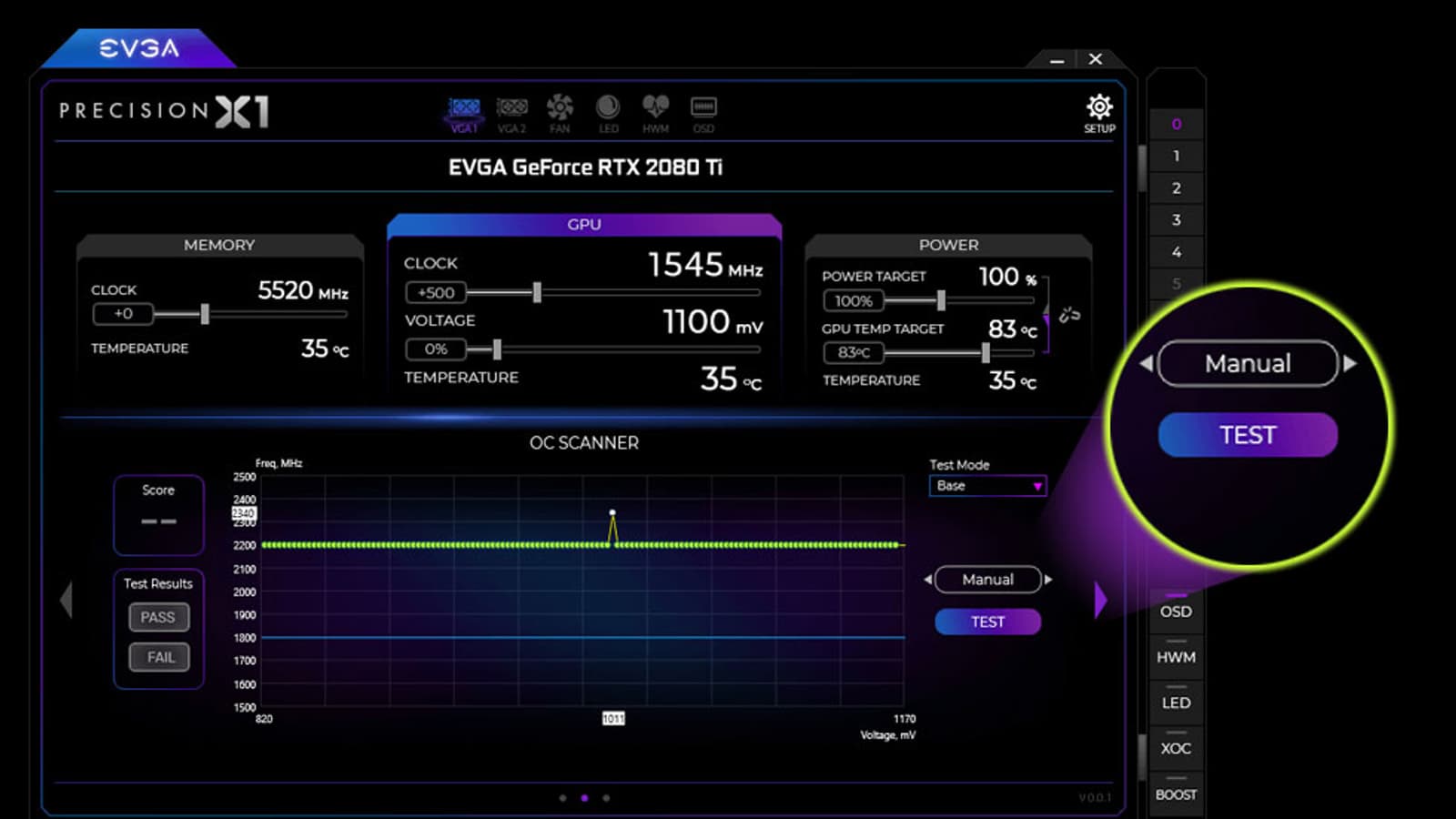Image resolution: width=1456 pixels, height=819 pixels.
Task: Click the right arrow beside the small Manual selector
Action: [x=1048, y=580]
